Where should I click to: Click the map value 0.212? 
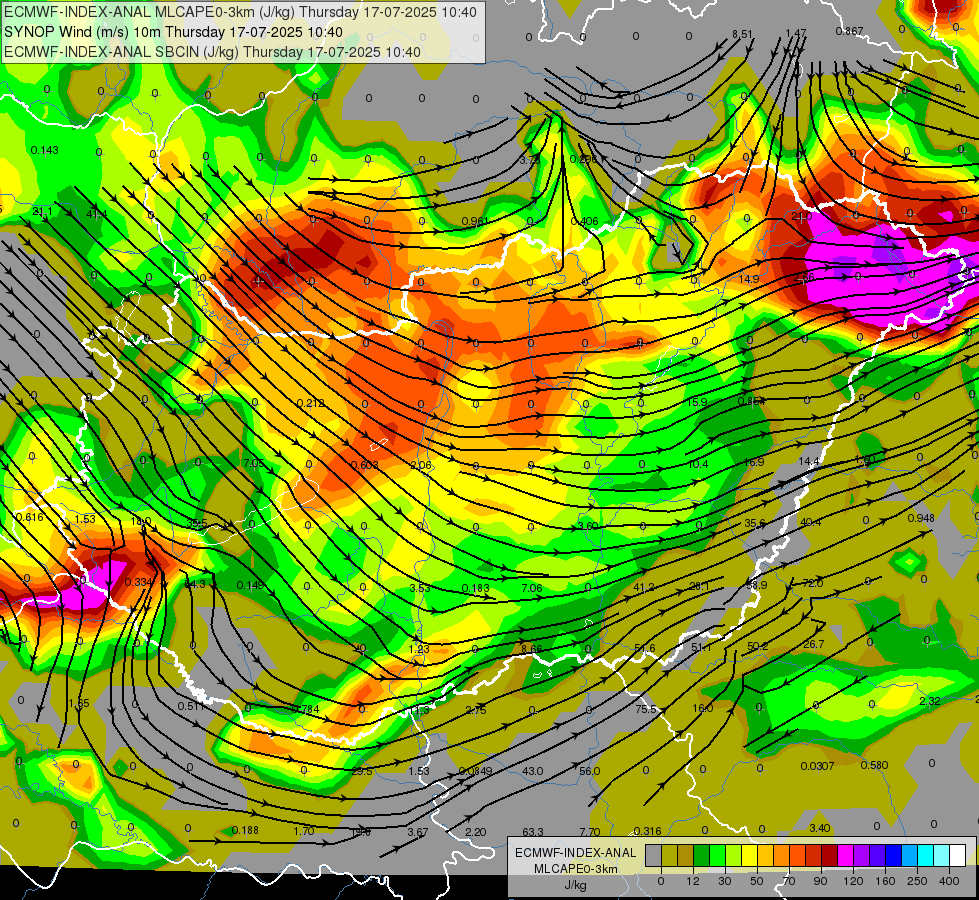click(x=311, y=403)
